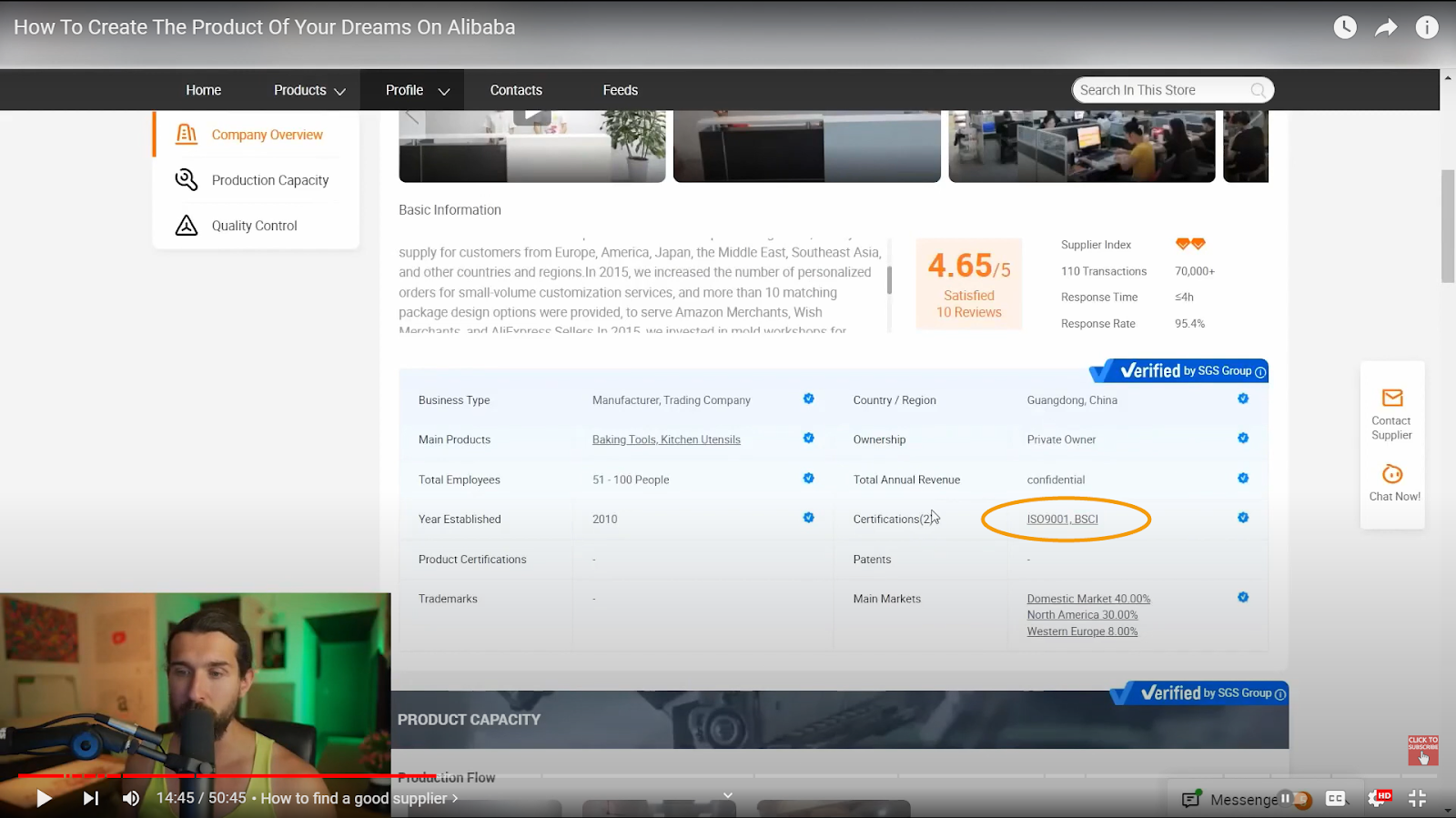Open the video info icon
Viewport: 1456px width, 818px height.
(1427, 27)
